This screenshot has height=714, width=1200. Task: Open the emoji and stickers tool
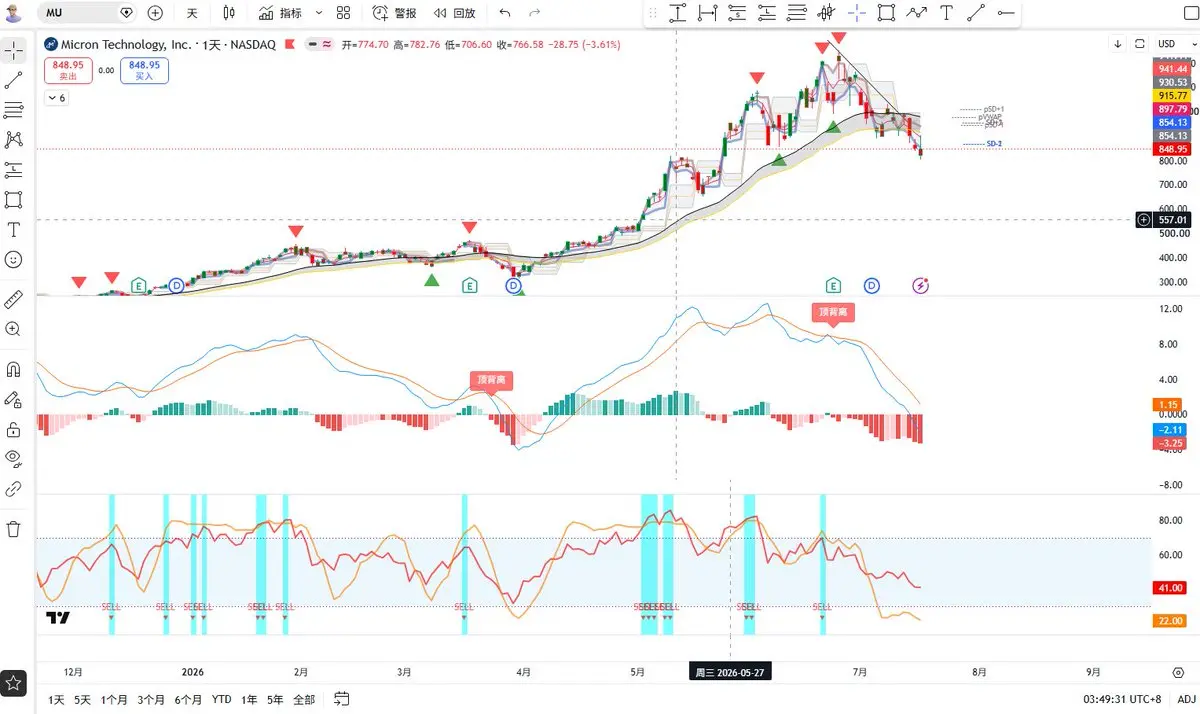(14, 259)
